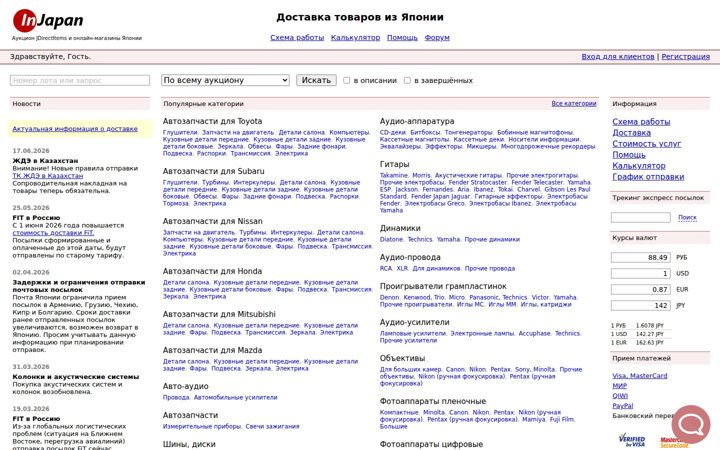
Task: Open 'Калькулятор' in top navigation
Action: (x=355, y=38)
